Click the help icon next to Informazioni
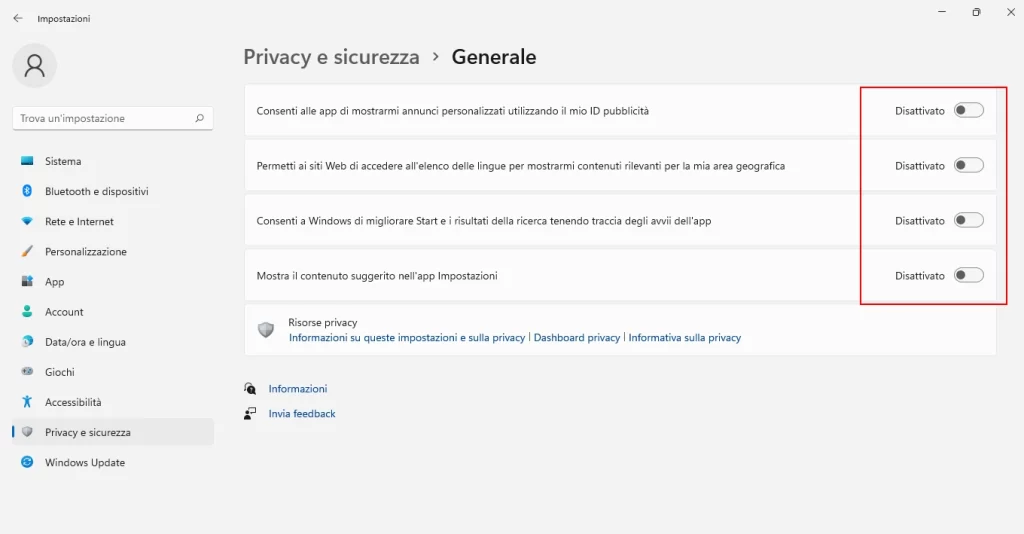 (250, 388)
